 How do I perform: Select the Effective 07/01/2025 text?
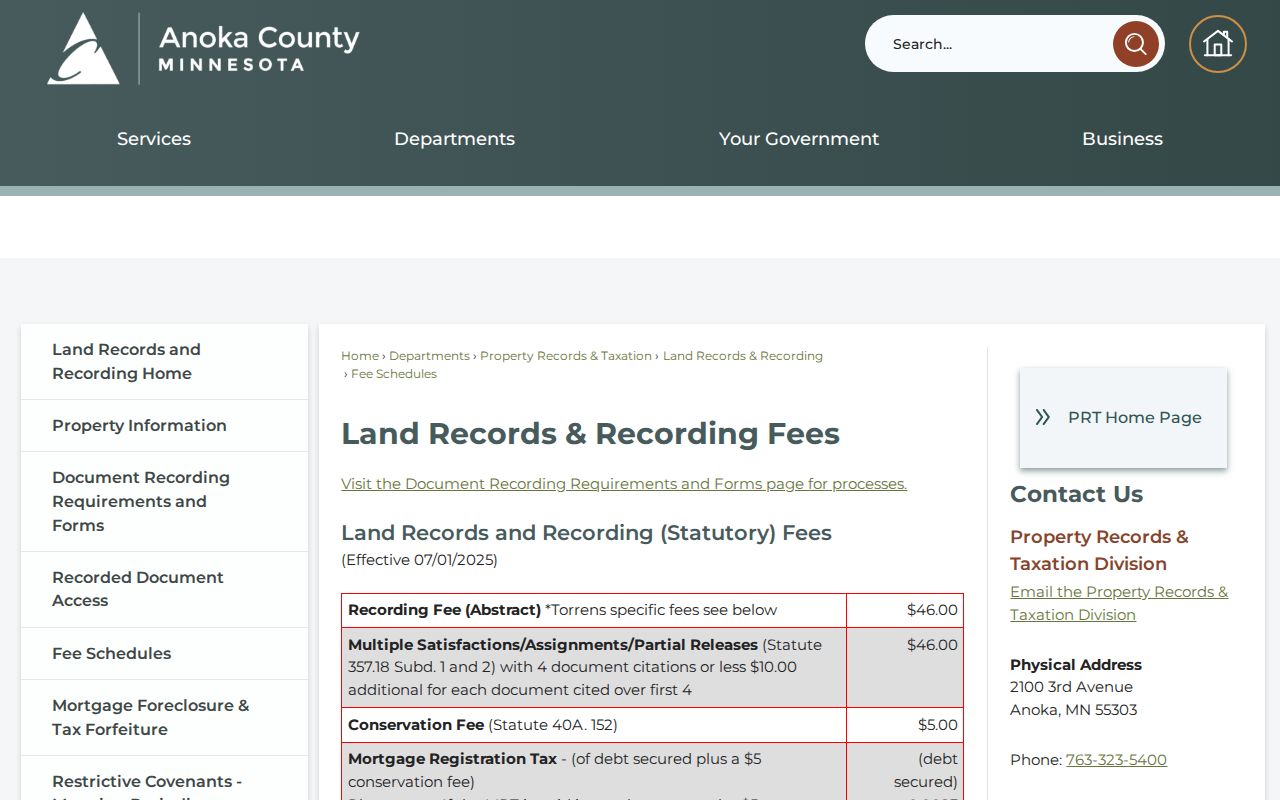(419, 560)
